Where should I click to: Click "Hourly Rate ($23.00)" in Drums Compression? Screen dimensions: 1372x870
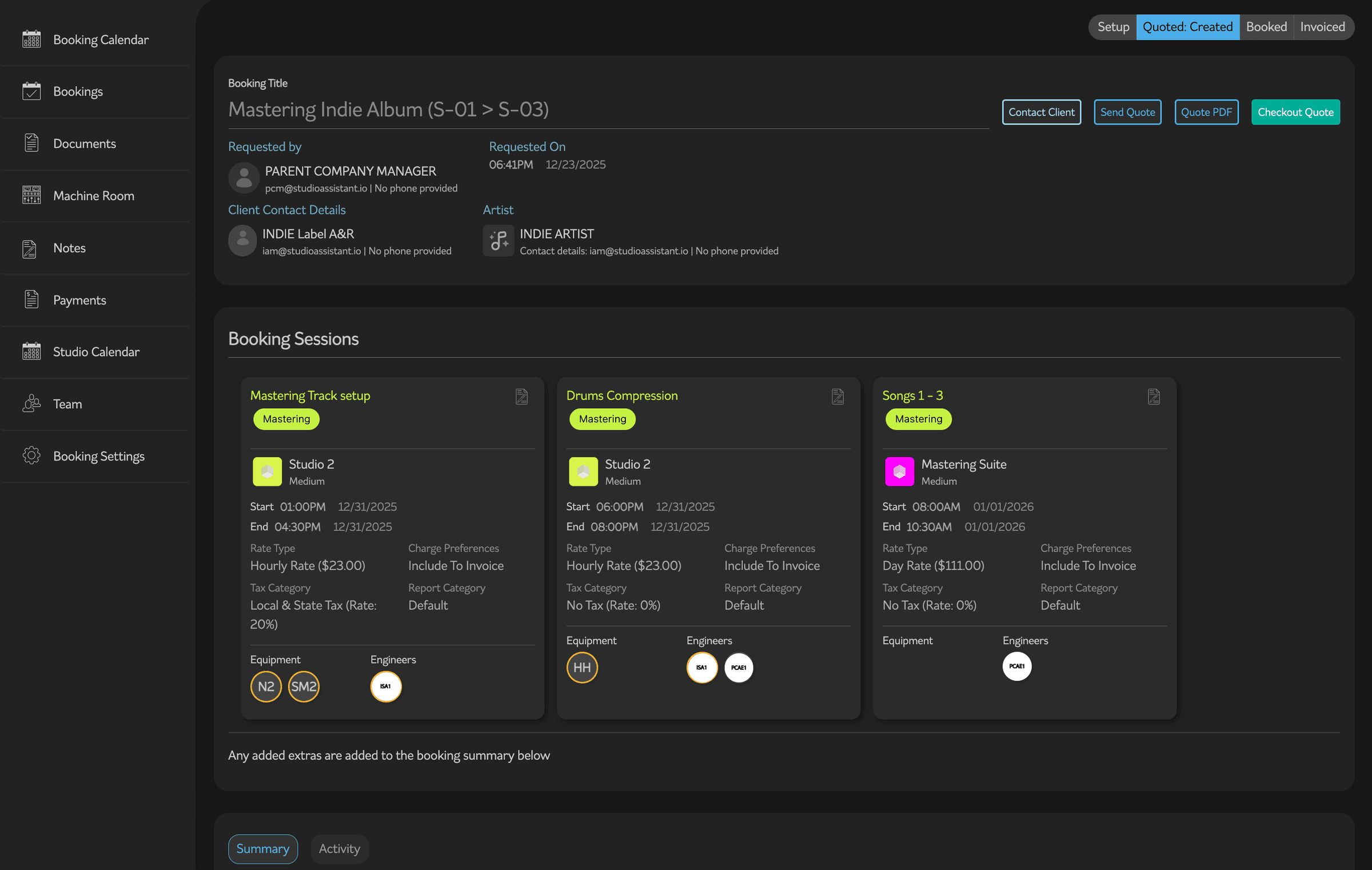click(624, 565)
